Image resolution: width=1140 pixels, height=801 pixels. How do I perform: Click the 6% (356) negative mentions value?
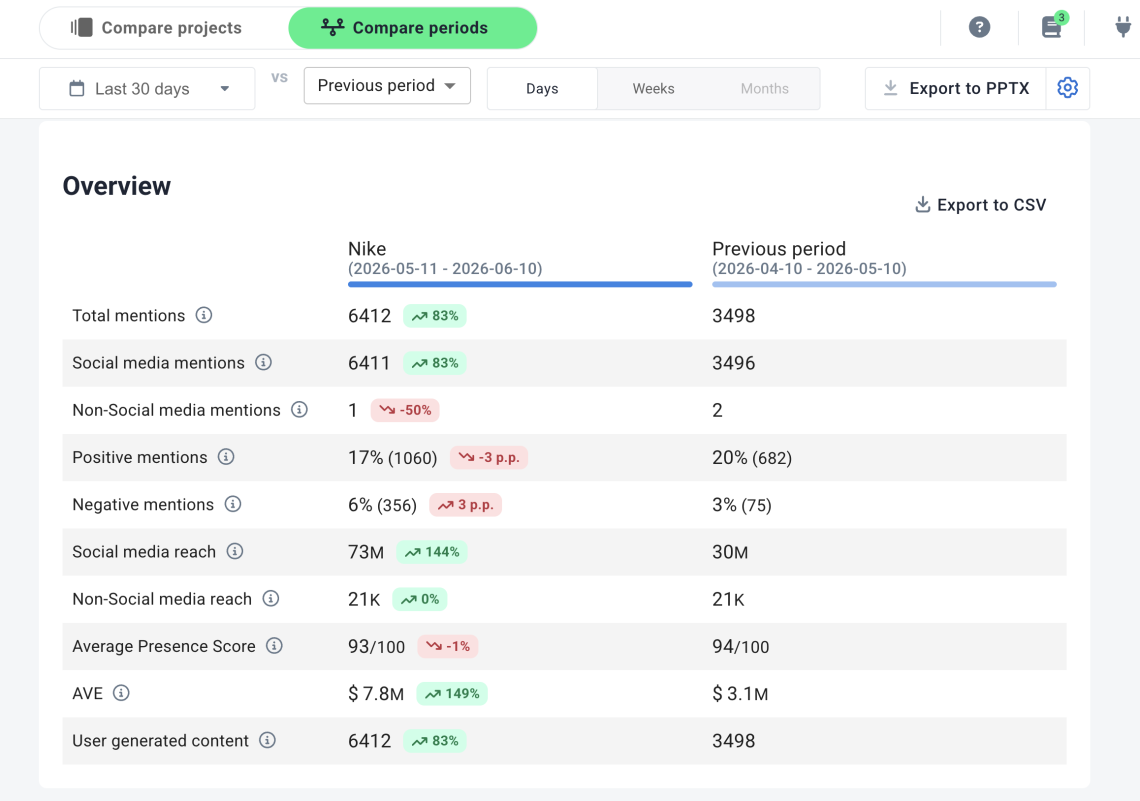(382, 505)
